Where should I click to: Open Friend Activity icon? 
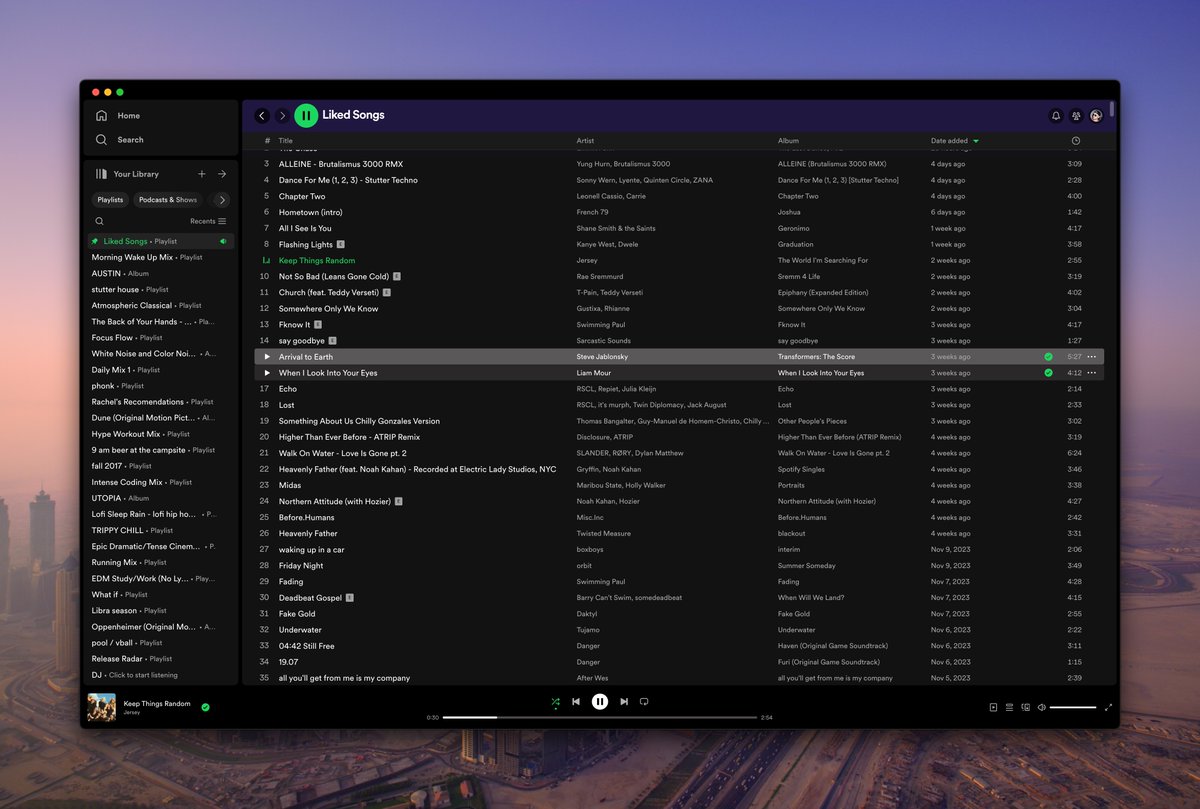coord(1076,116)
